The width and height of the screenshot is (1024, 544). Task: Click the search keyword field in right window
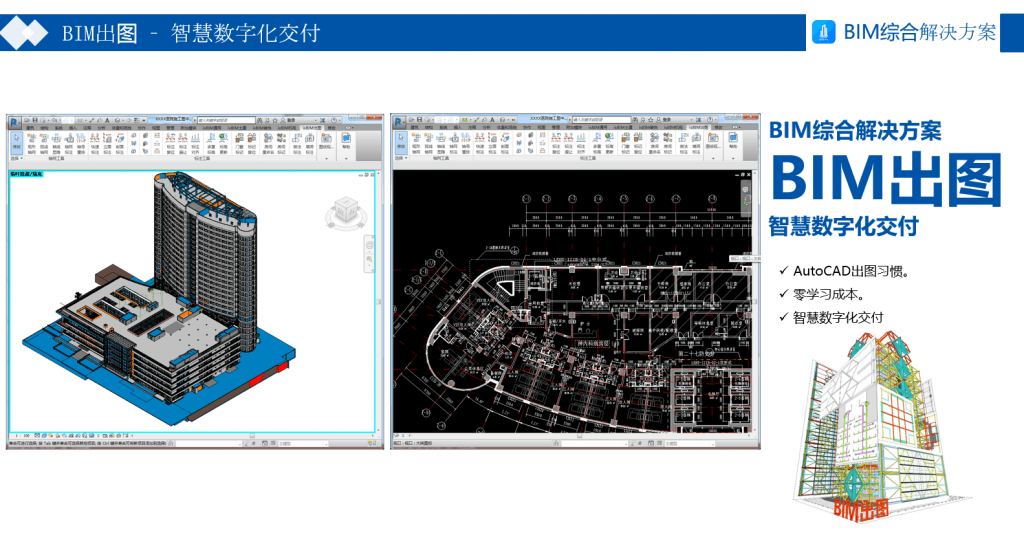[601, 120]
